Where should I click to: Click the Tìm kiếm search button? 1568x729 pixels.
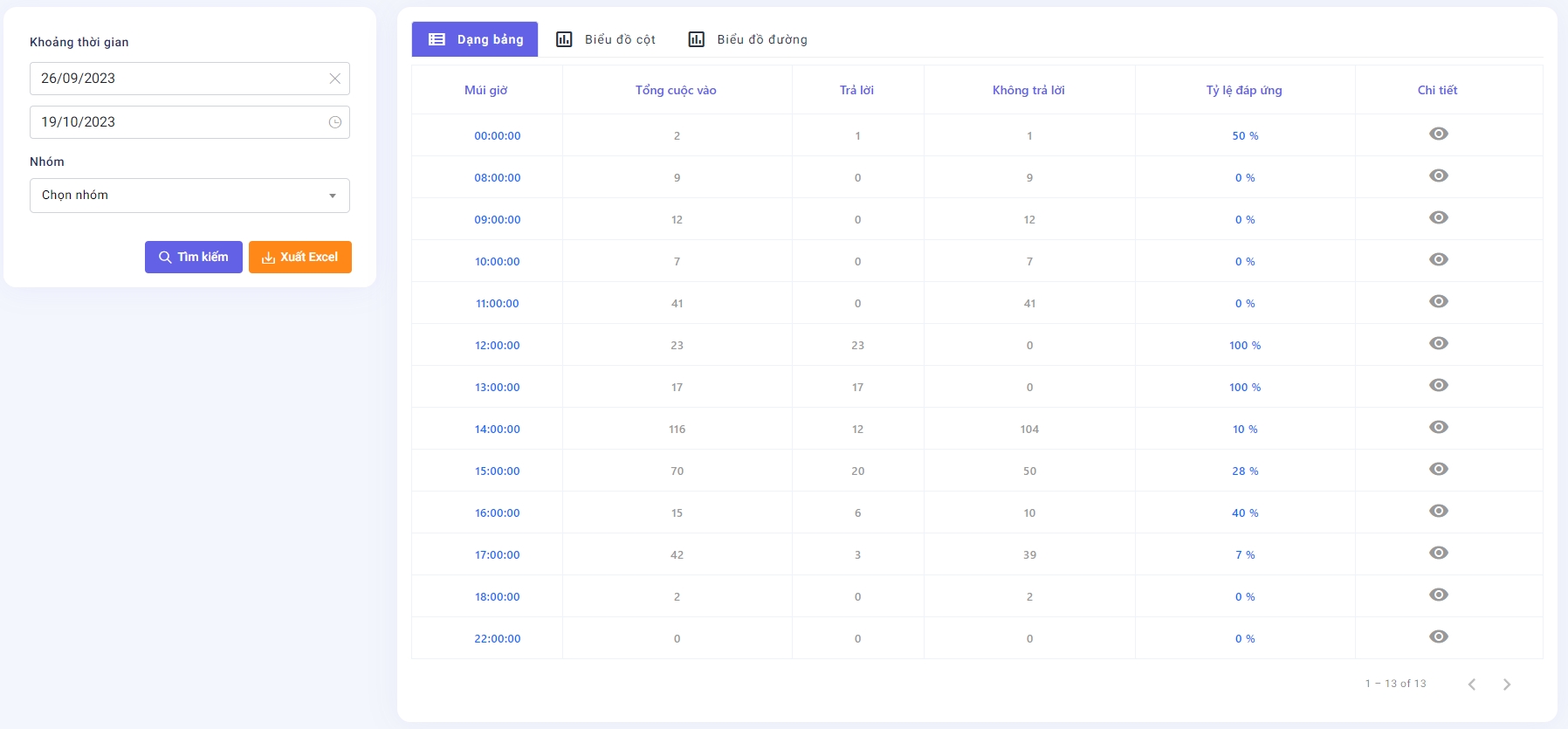[x=194, y=258]
